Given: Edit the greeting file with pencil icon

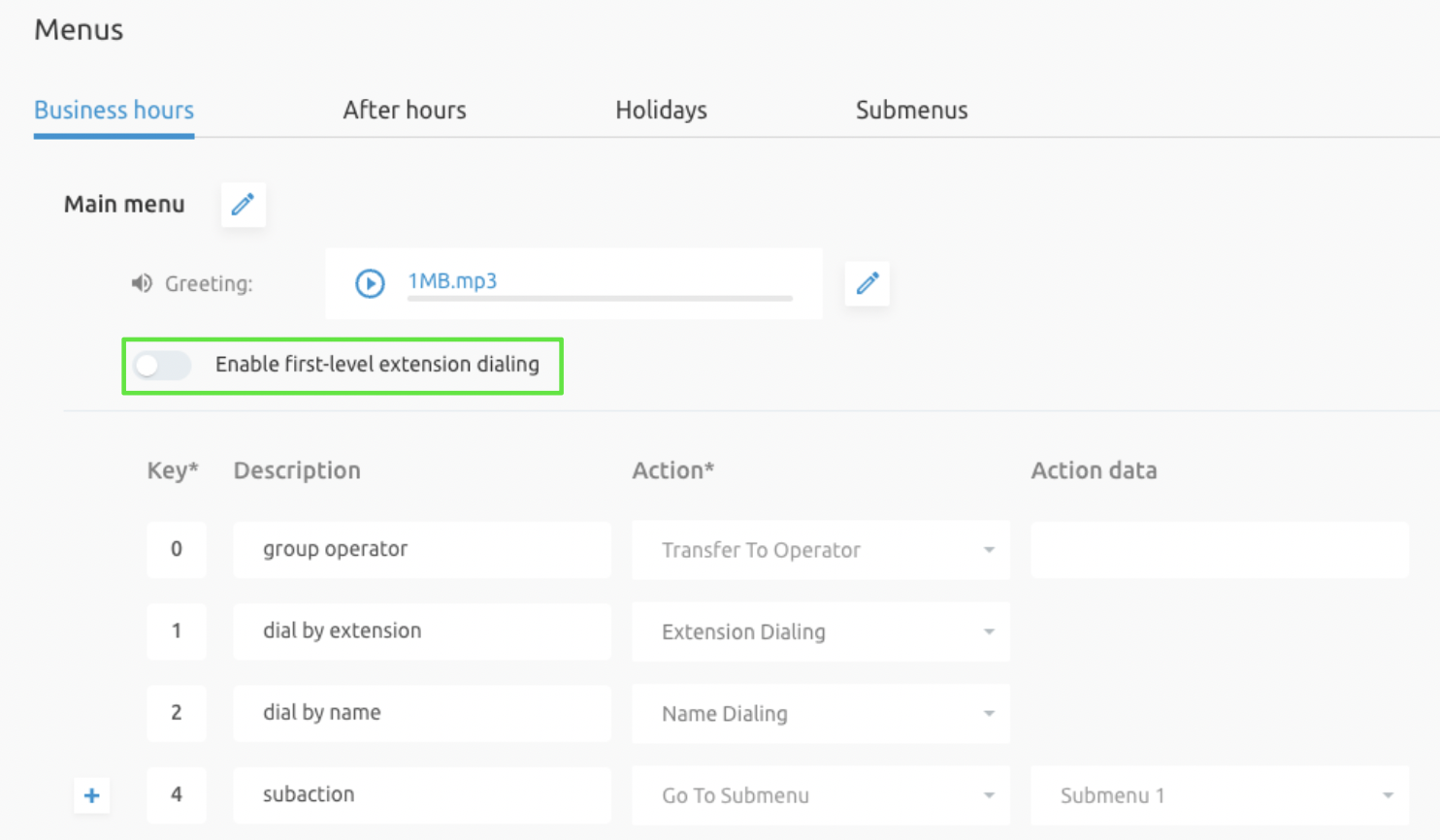Looking at the screenshot, I should coord(867,283).
